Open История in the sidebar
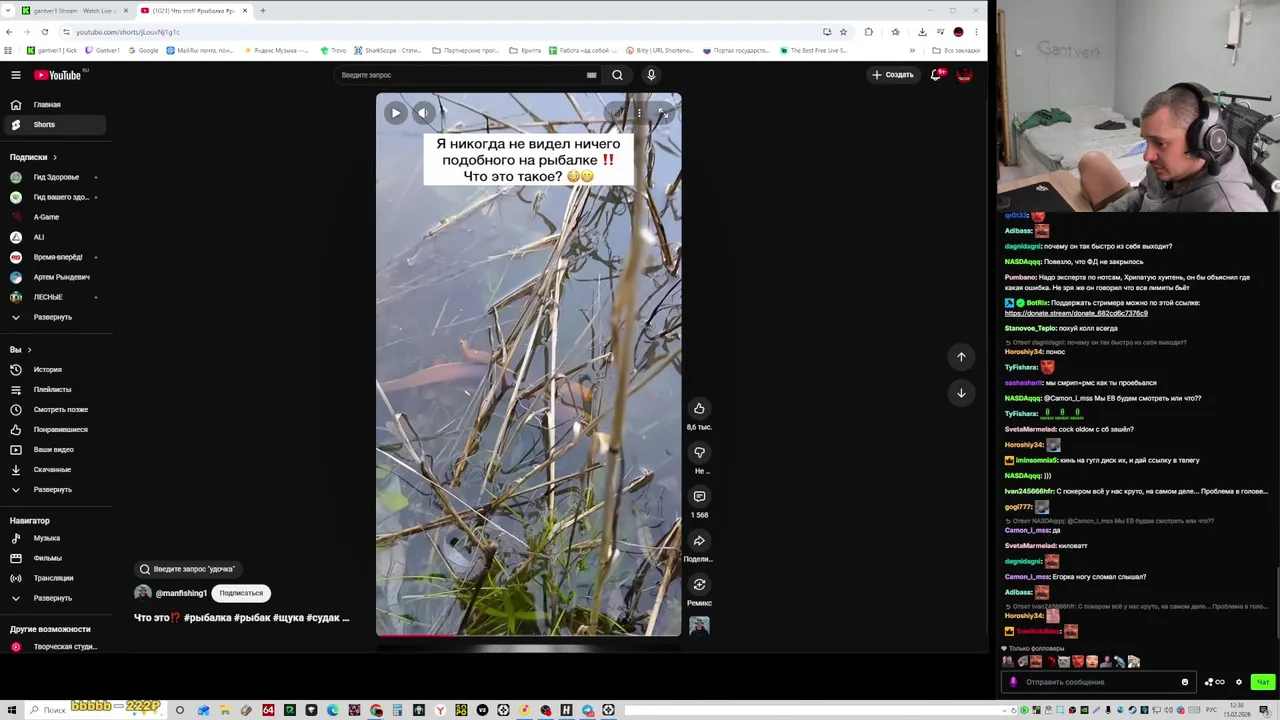The height and width of the screenshot is (720, 1280). pos(55,370)
